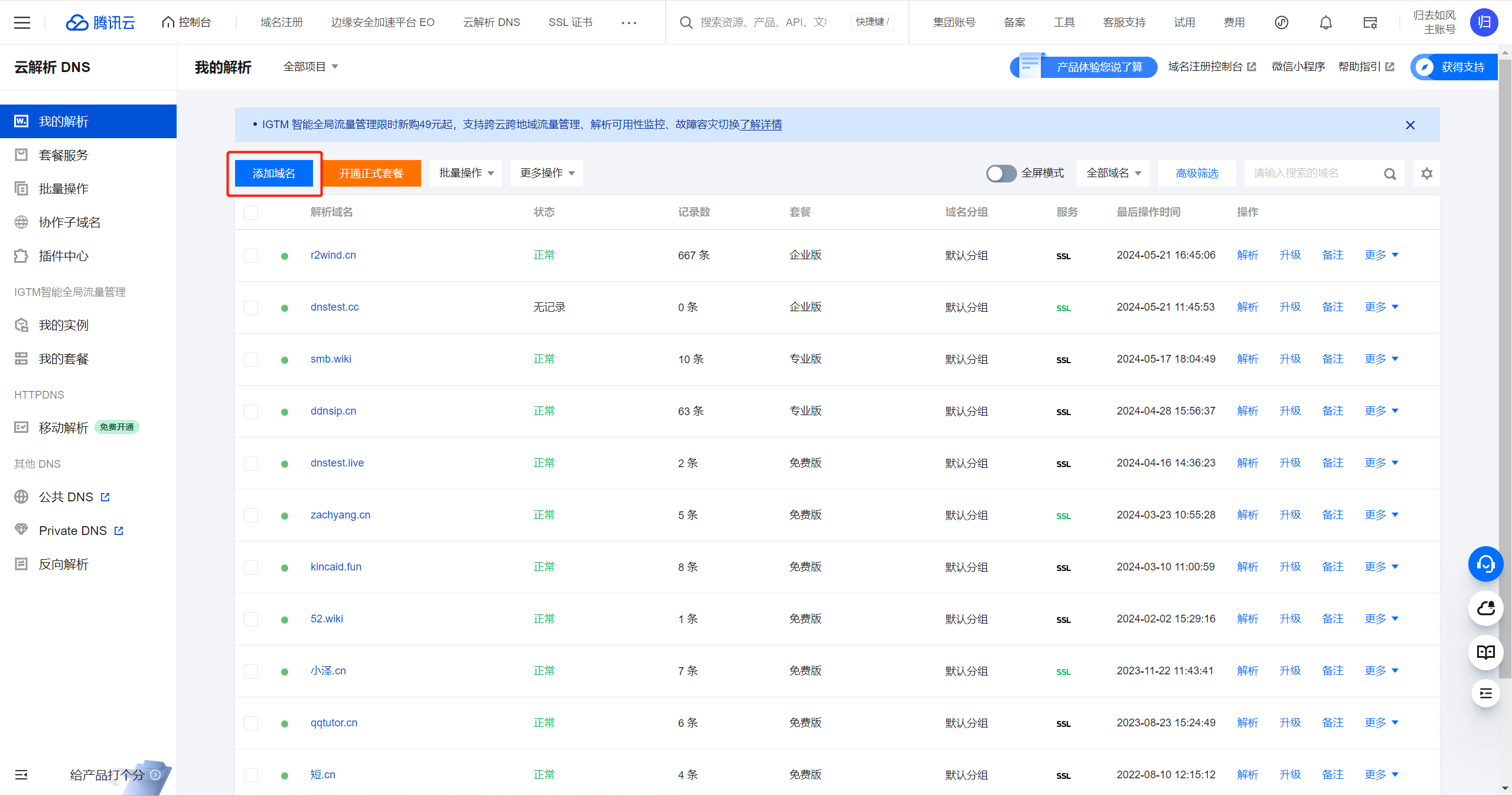Open 套餐服务 in the sidebar
1512x796 pixels.
(63, 155)
